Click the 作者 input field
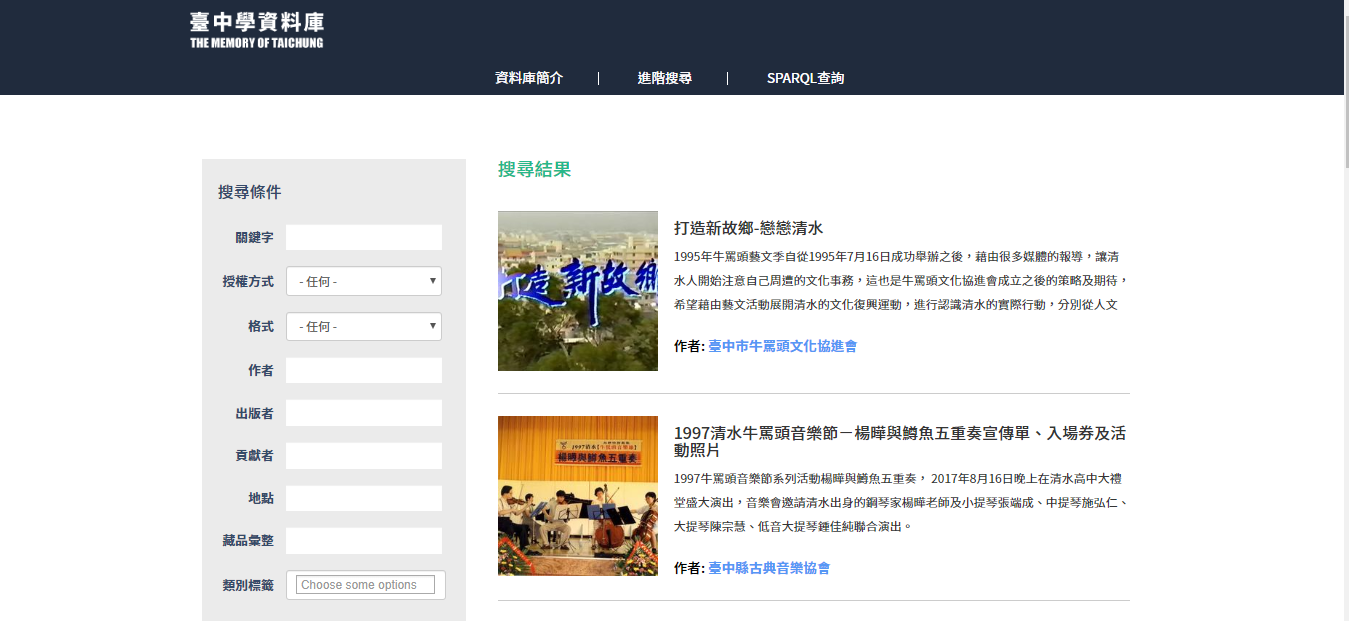This screenshot has width=1349, height=621. coord(363,371)
